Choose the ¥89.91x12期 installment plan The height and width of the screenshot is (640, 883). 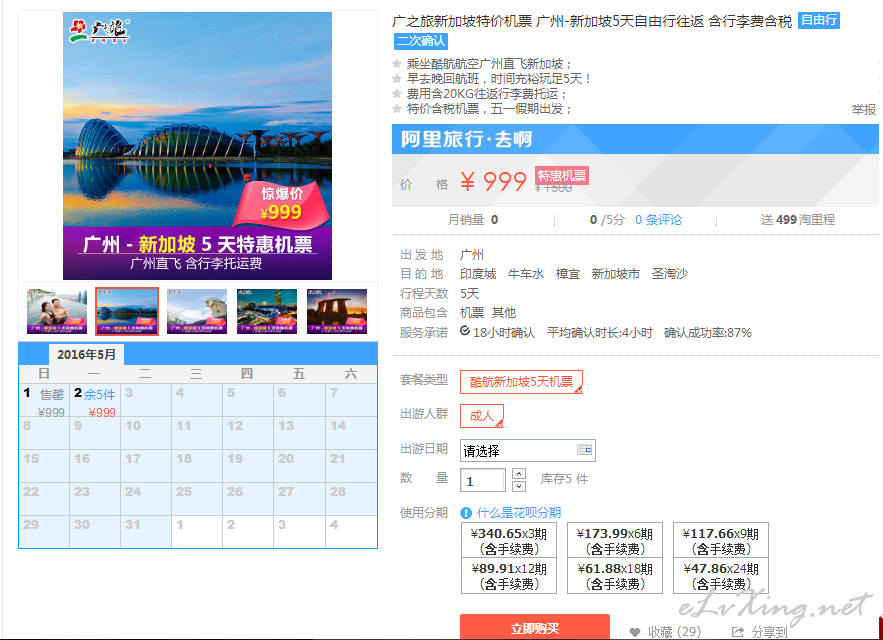coord(509,576)
